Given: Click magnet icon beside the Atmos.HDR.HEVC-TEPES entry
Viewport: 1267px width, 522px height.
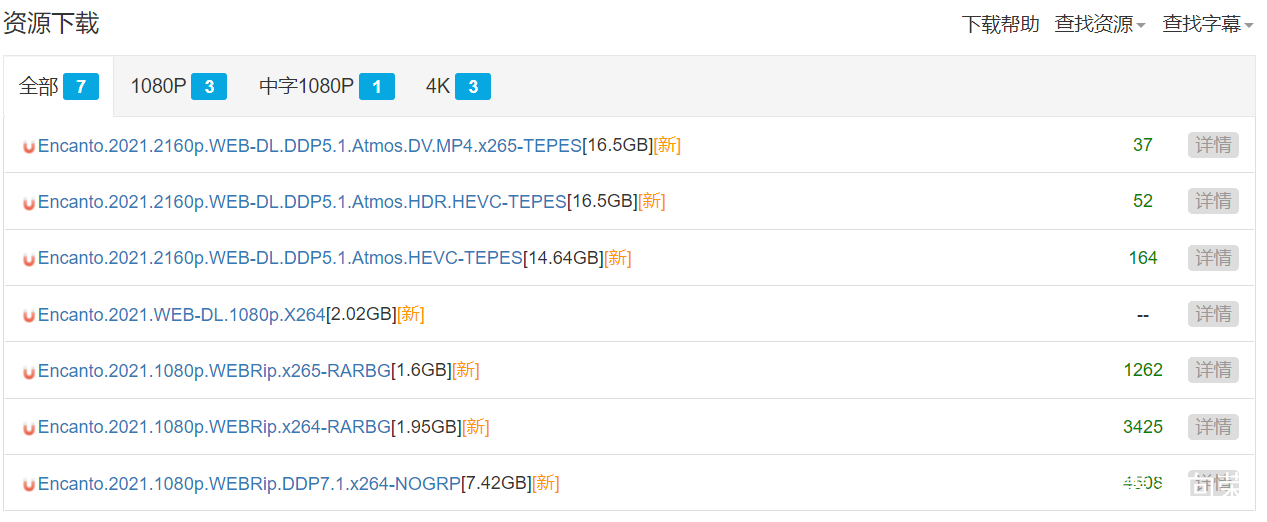Looking at the screenshot, I should click(29, 202).
